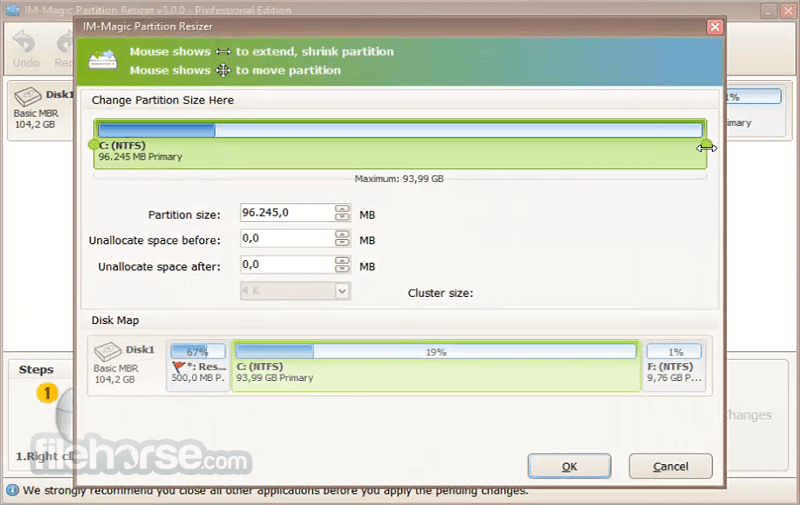
Task: Click the Disk1 drive icon in Disk Map
Action: (108, 350)
